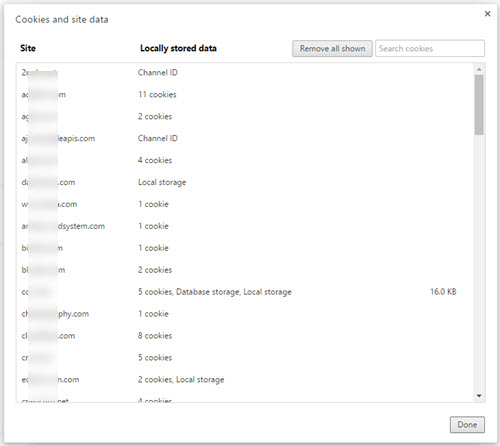Select the row showing 16.0 KB

point(245,292)
